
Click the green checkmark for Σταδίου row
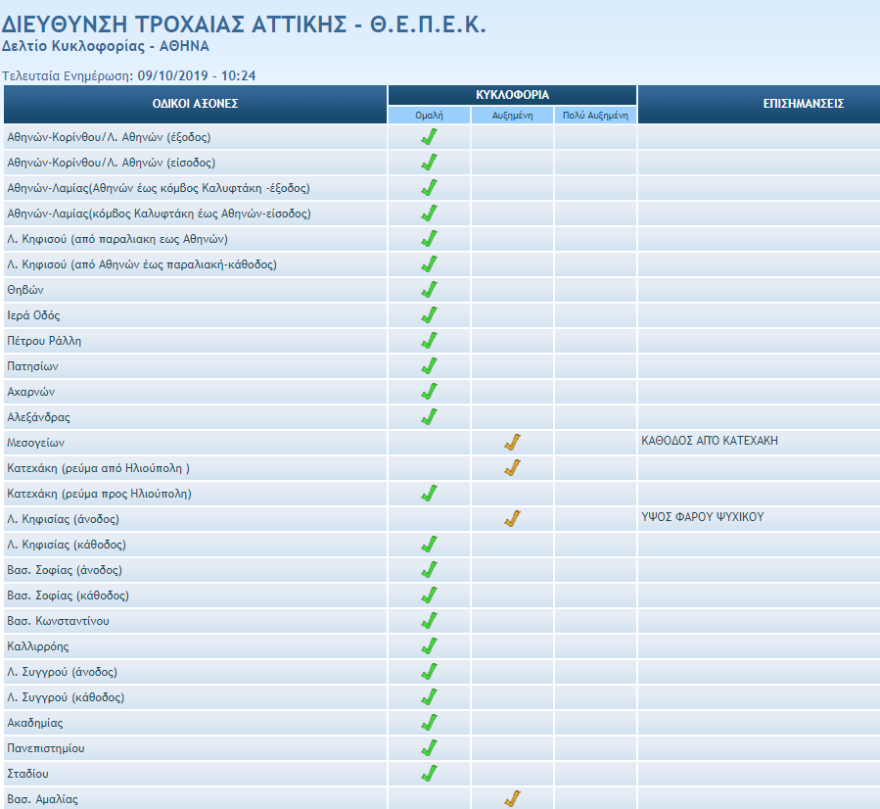[x=429, y=773]
